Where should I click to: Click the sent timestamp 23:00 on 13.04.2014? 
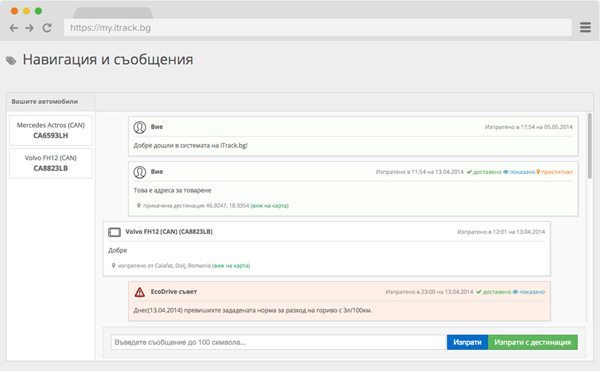(x=429, y=292)
